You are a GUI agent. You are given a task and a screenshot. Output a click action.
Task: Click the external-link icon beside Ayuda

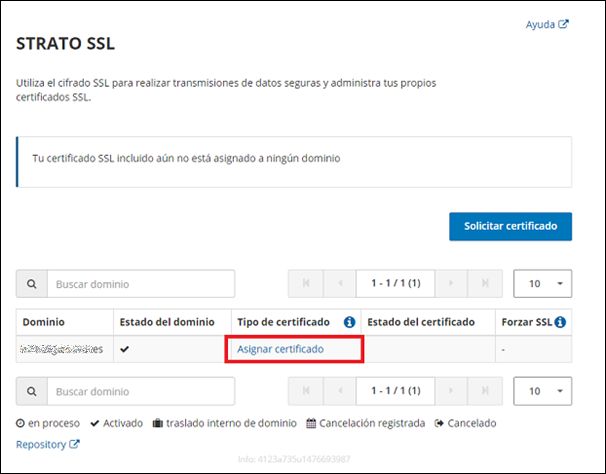563,24
